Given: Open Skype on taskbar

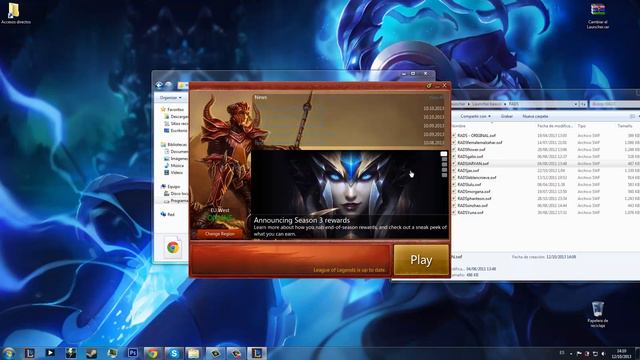Looking at the screenshot, I should 173,353.
